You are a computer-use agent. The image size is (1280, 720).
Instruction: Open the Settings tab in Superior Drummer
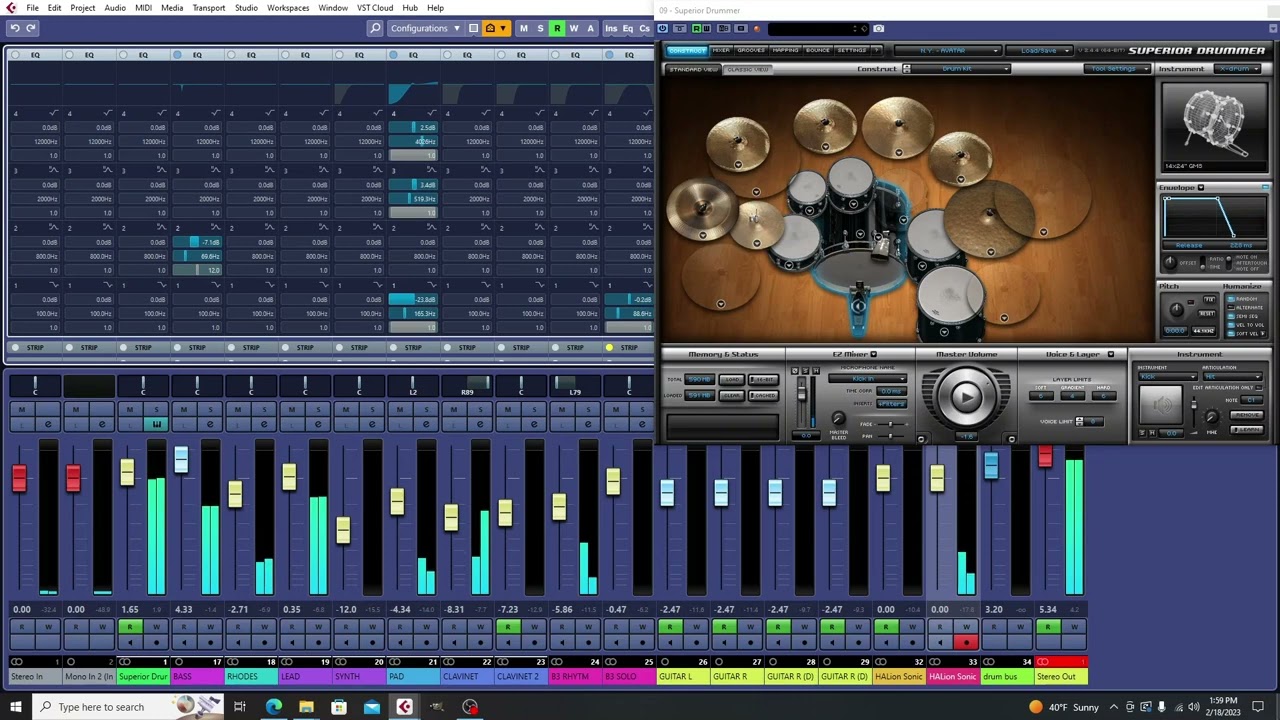[x=853, y=50]
